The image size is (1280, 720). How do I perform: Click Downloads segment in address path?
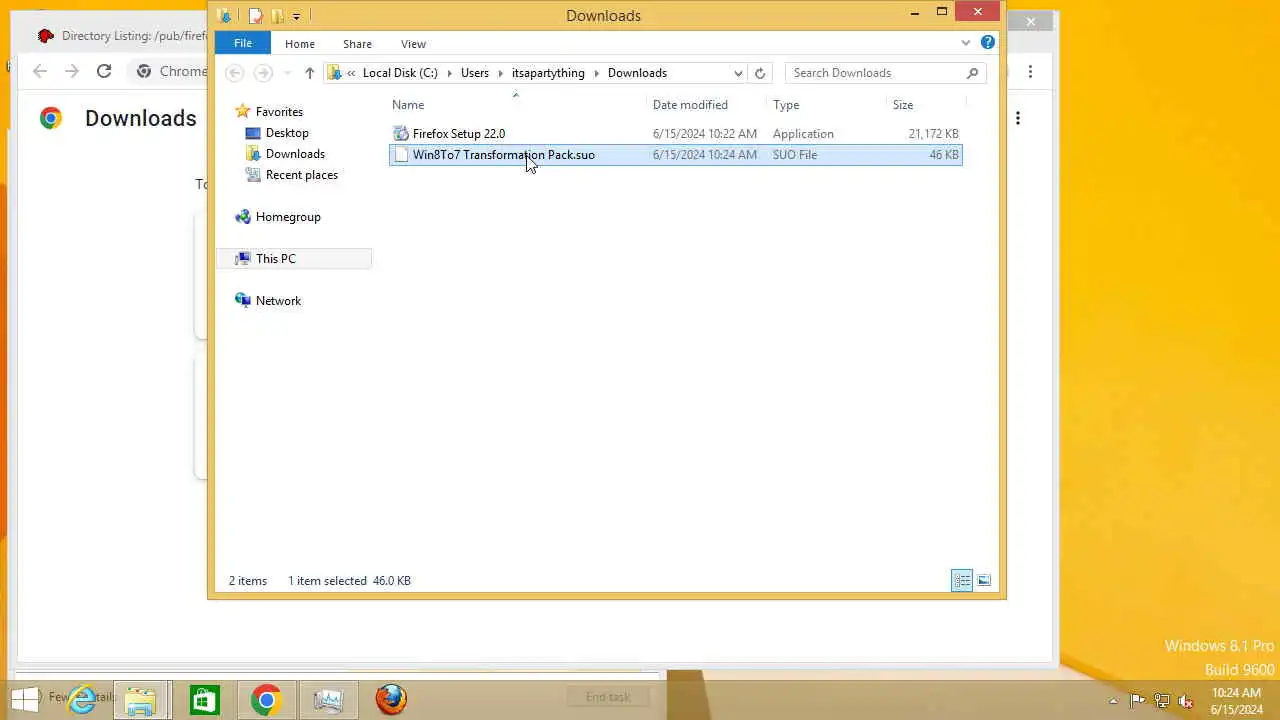[x=637, y=73]
